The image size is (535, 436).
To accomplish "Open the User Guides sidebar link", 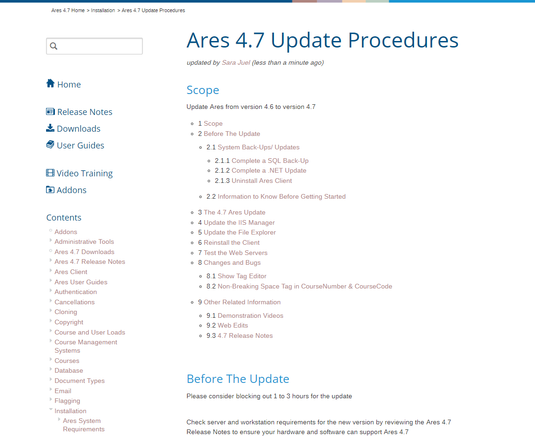I will tap(81, 145).
